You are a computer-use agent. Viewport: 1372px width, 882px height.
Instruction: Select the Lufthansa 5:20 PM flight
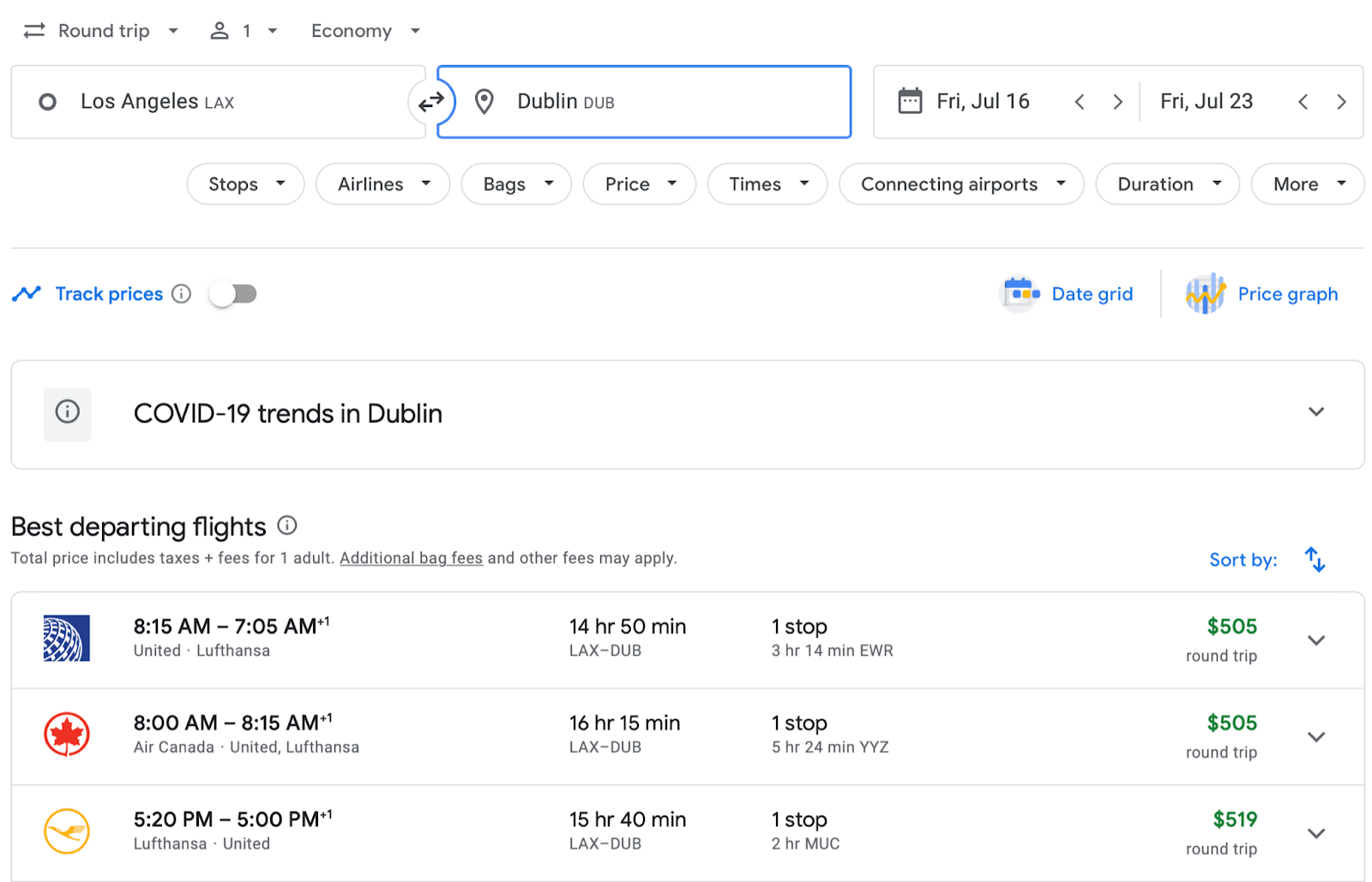pyautogui.click(x=600, y=831)
